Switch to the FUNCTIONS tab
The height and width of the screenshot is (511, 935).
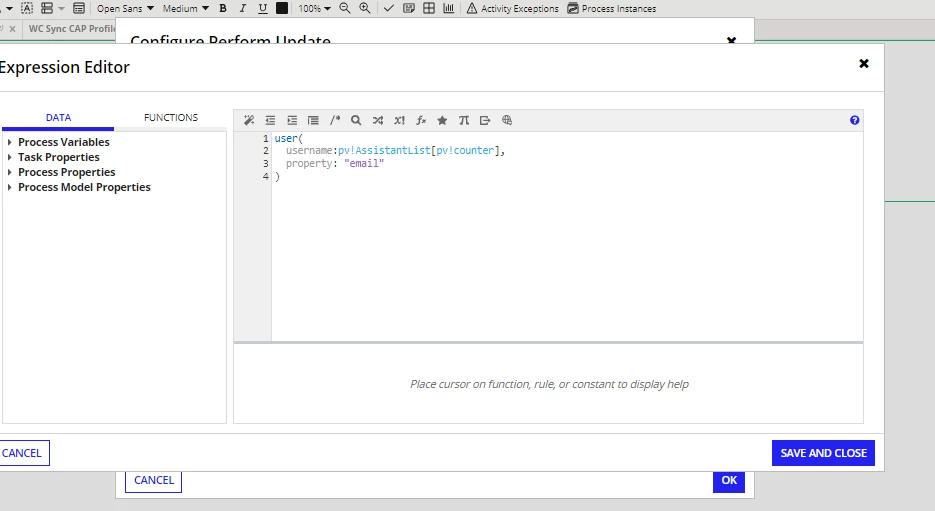171,117
